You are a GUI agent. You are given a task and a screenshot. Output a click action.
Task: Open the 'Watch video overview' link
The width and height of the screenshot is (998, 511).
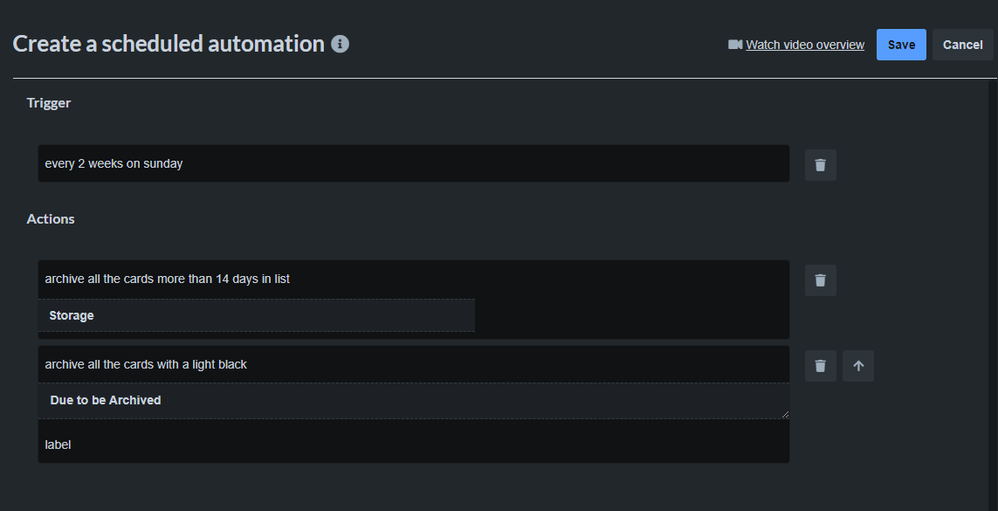(x=805, y=45)
